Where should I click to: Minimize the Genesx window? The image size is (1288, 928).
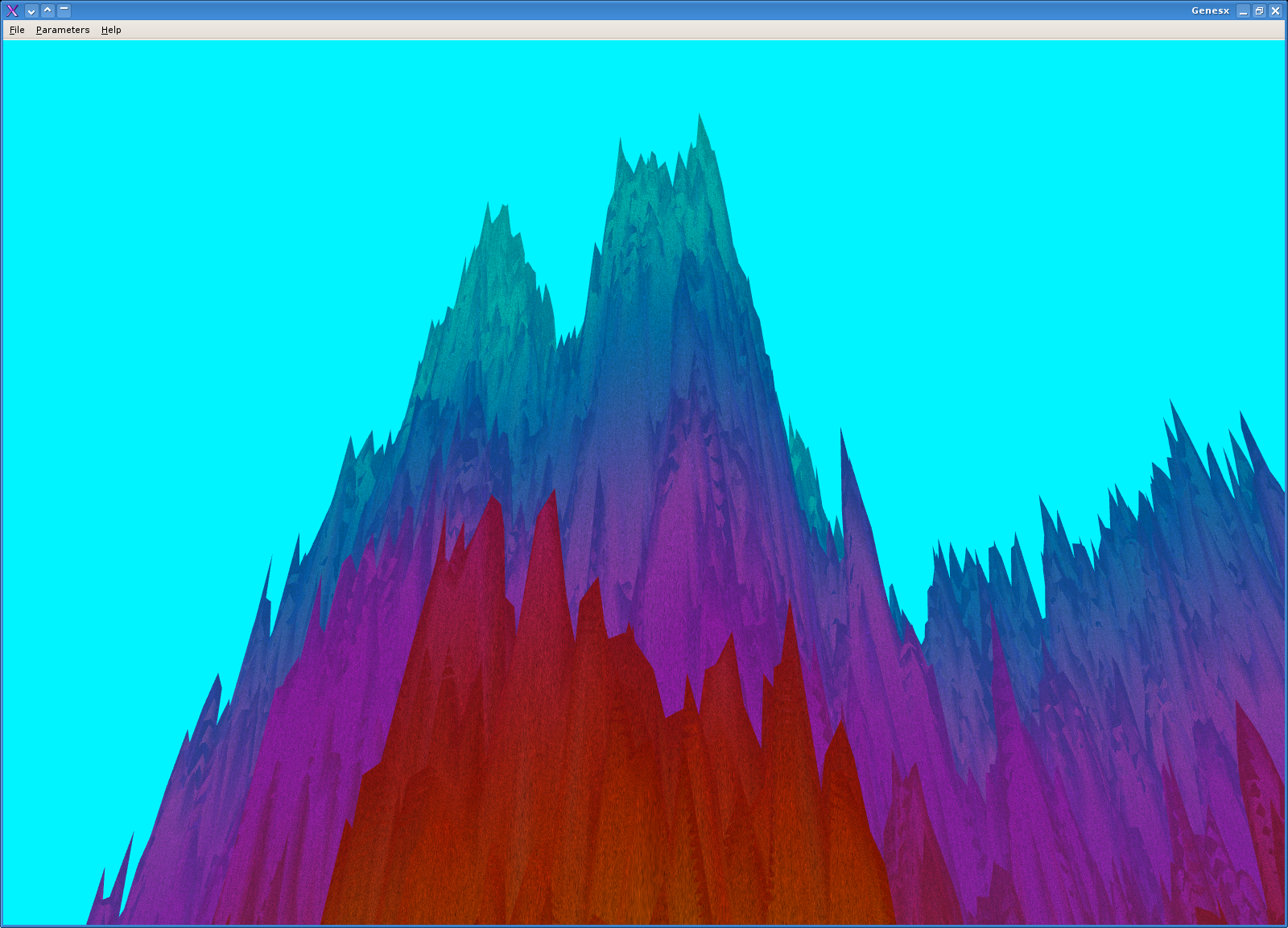click(x=1244, y=10)
